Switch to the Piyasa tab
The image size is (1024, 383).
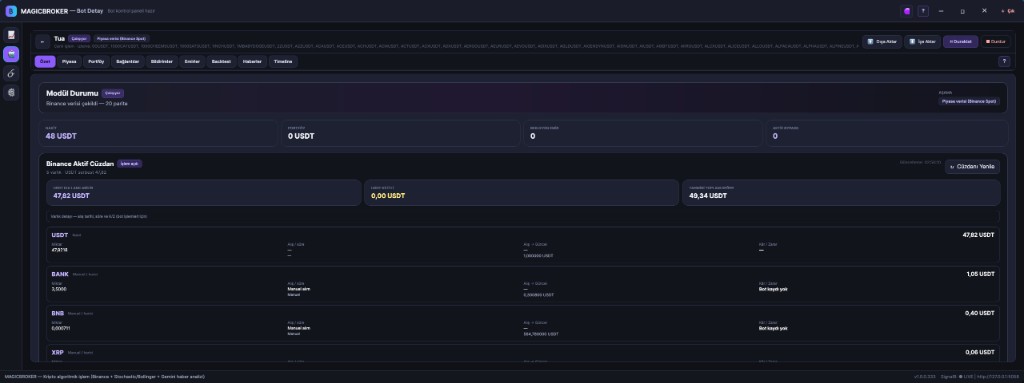point(69,61)
